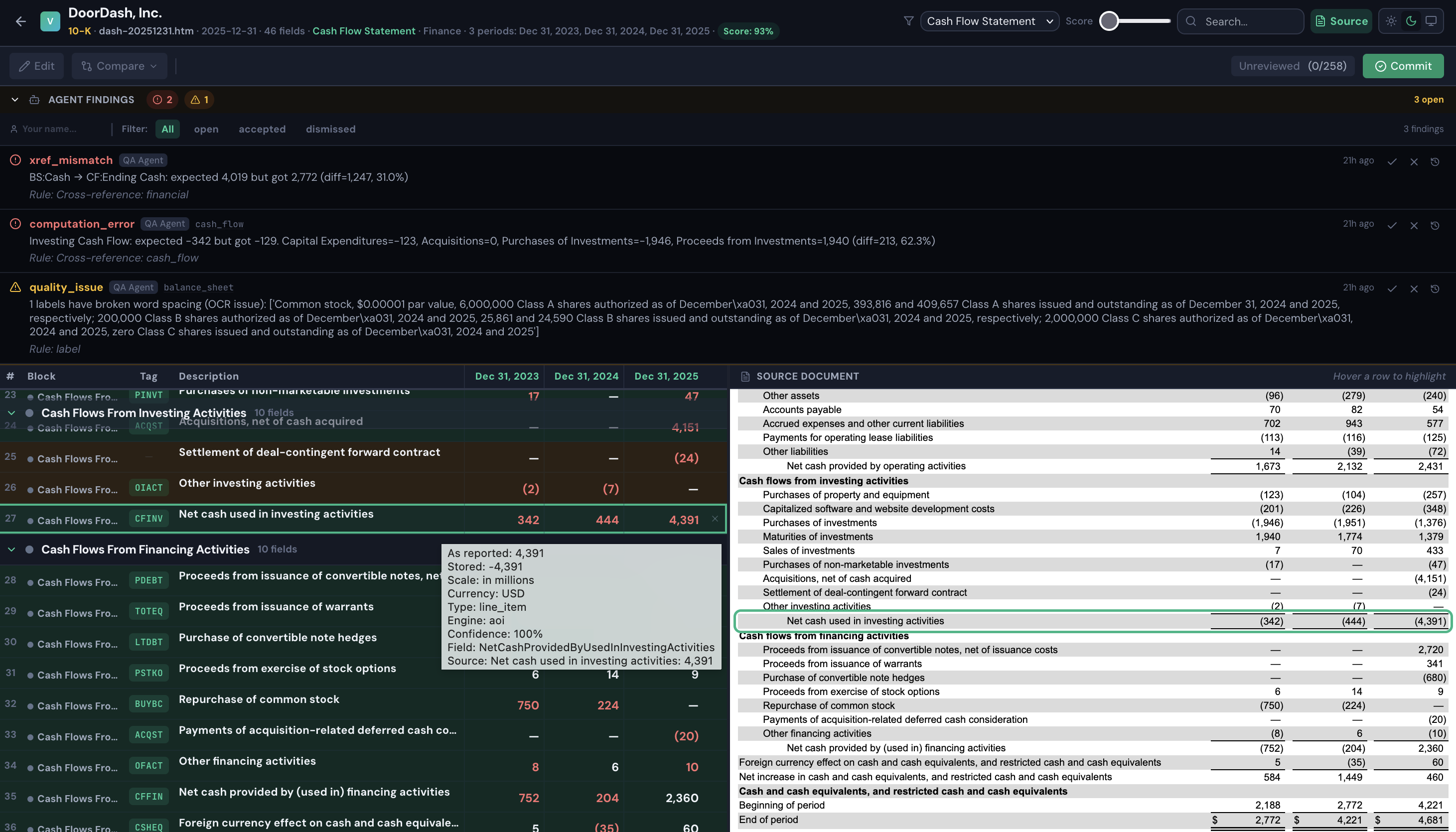Open history for the xref_mismatch finding
Viewport: 1456px width, 832px height.
pyautogui.click(x=1435, y=162)
